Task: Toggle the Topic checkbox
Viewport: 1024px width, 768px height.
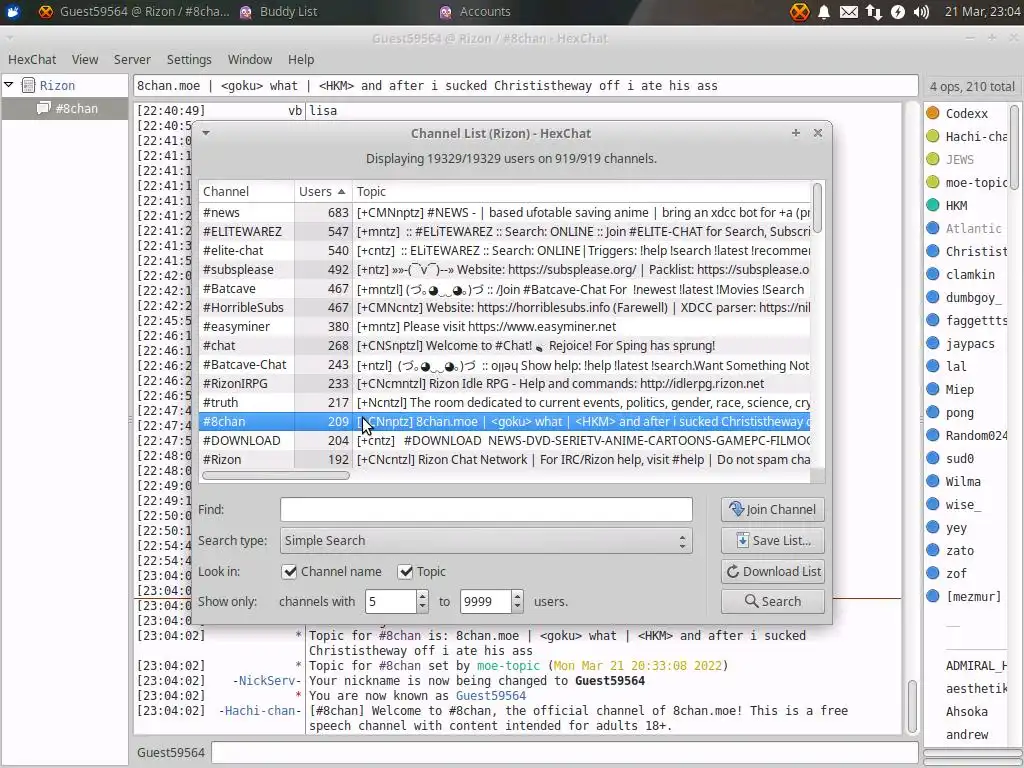Action: tap(406, 571)
